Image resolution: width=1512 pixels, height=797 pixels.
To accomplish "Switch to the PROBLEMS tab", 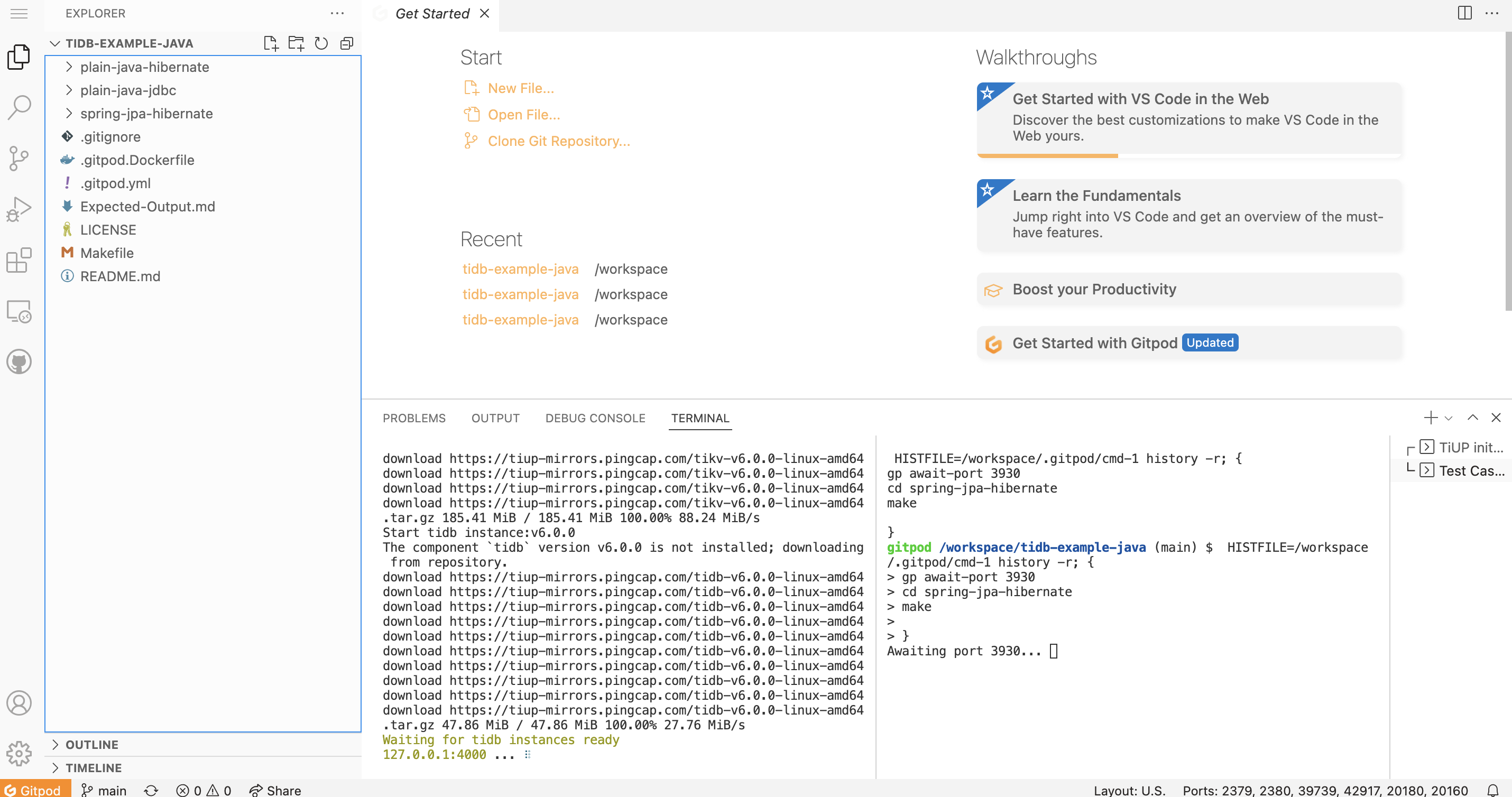I will point(414,419).
